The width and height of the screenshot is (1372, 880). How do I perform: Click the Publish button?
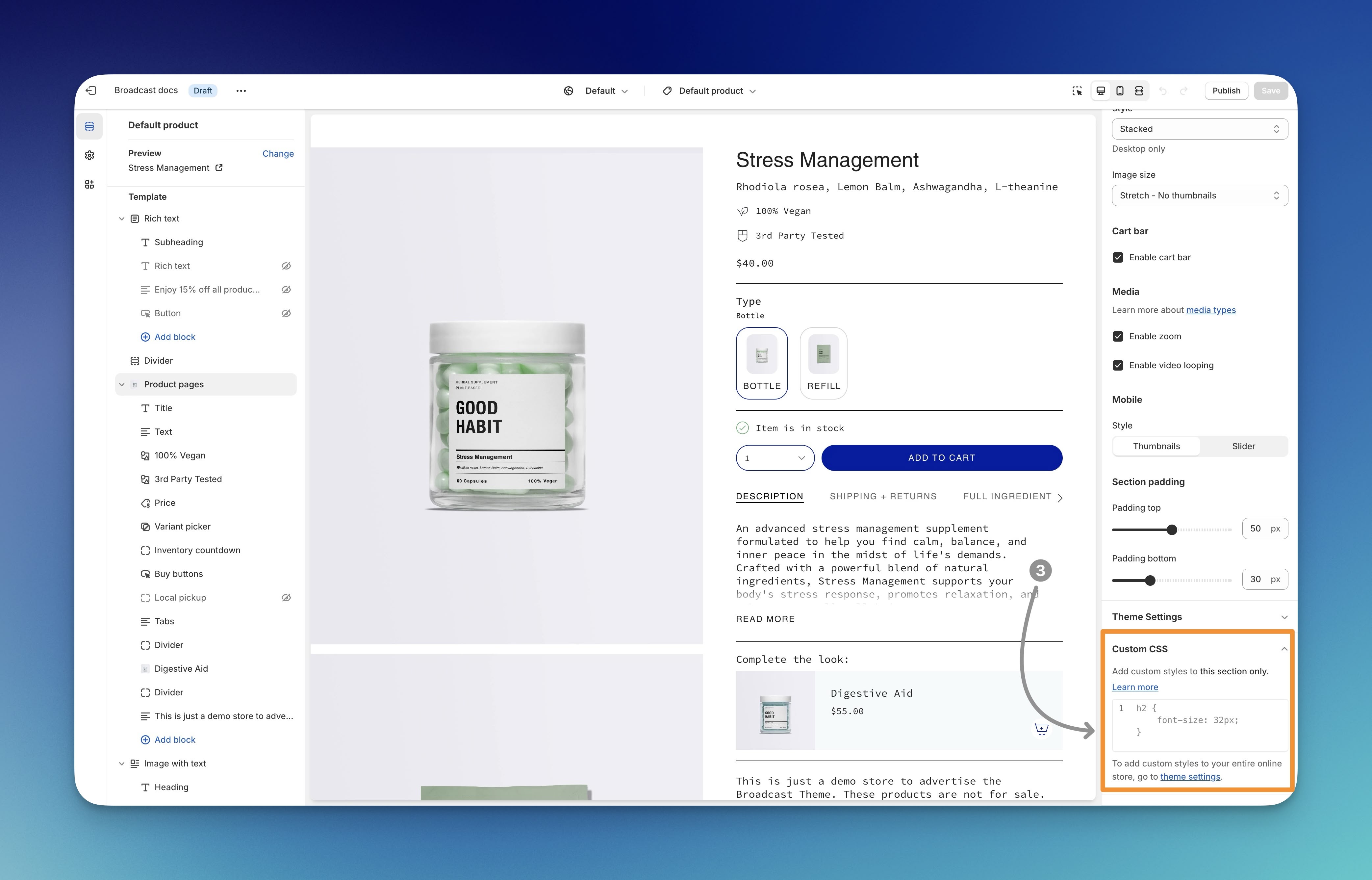pyautogui.click(x=1226, y=91)
